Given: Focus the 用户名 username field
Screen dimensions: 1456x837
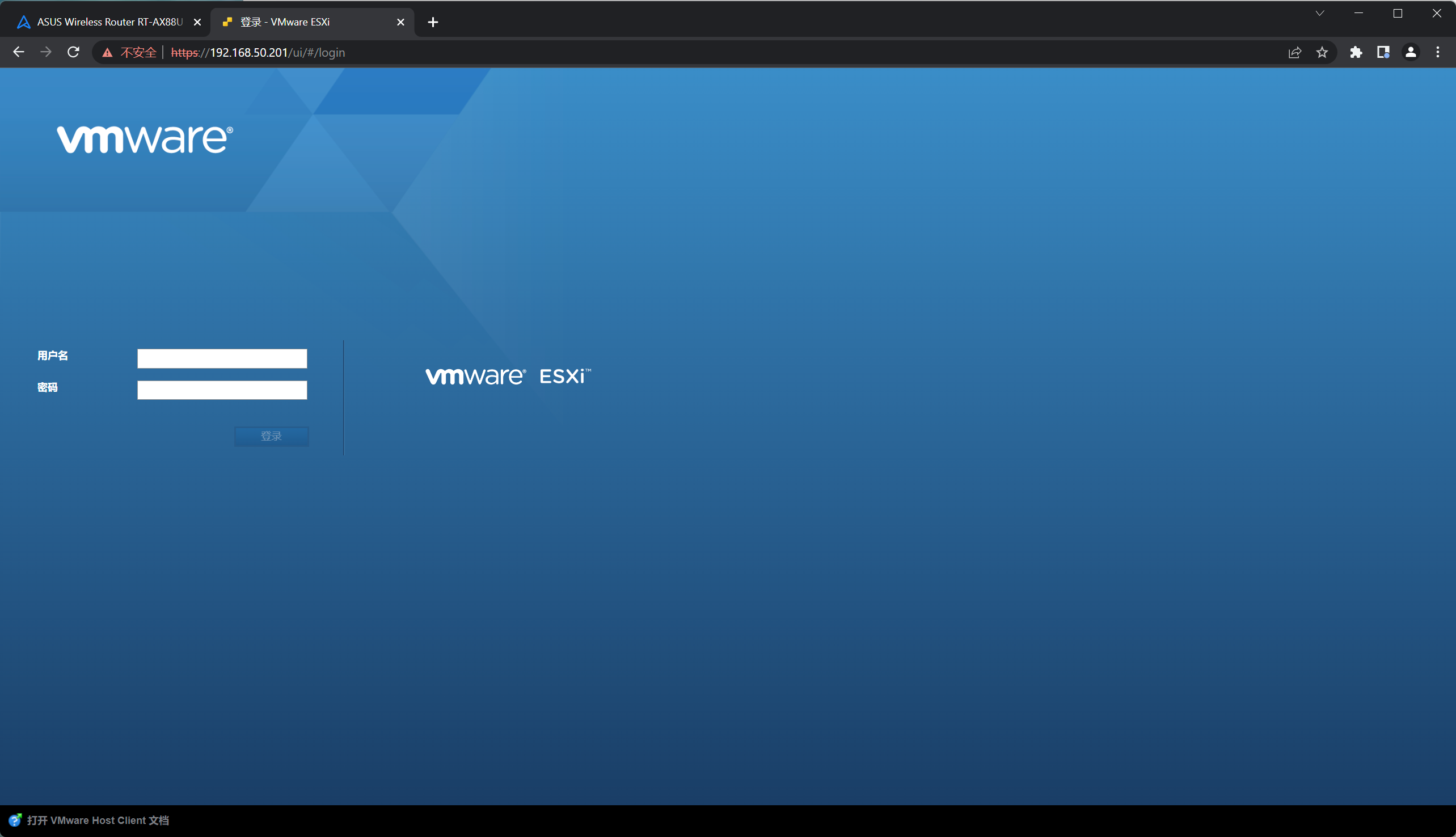Looking at the screenshot, I should 222,359.
